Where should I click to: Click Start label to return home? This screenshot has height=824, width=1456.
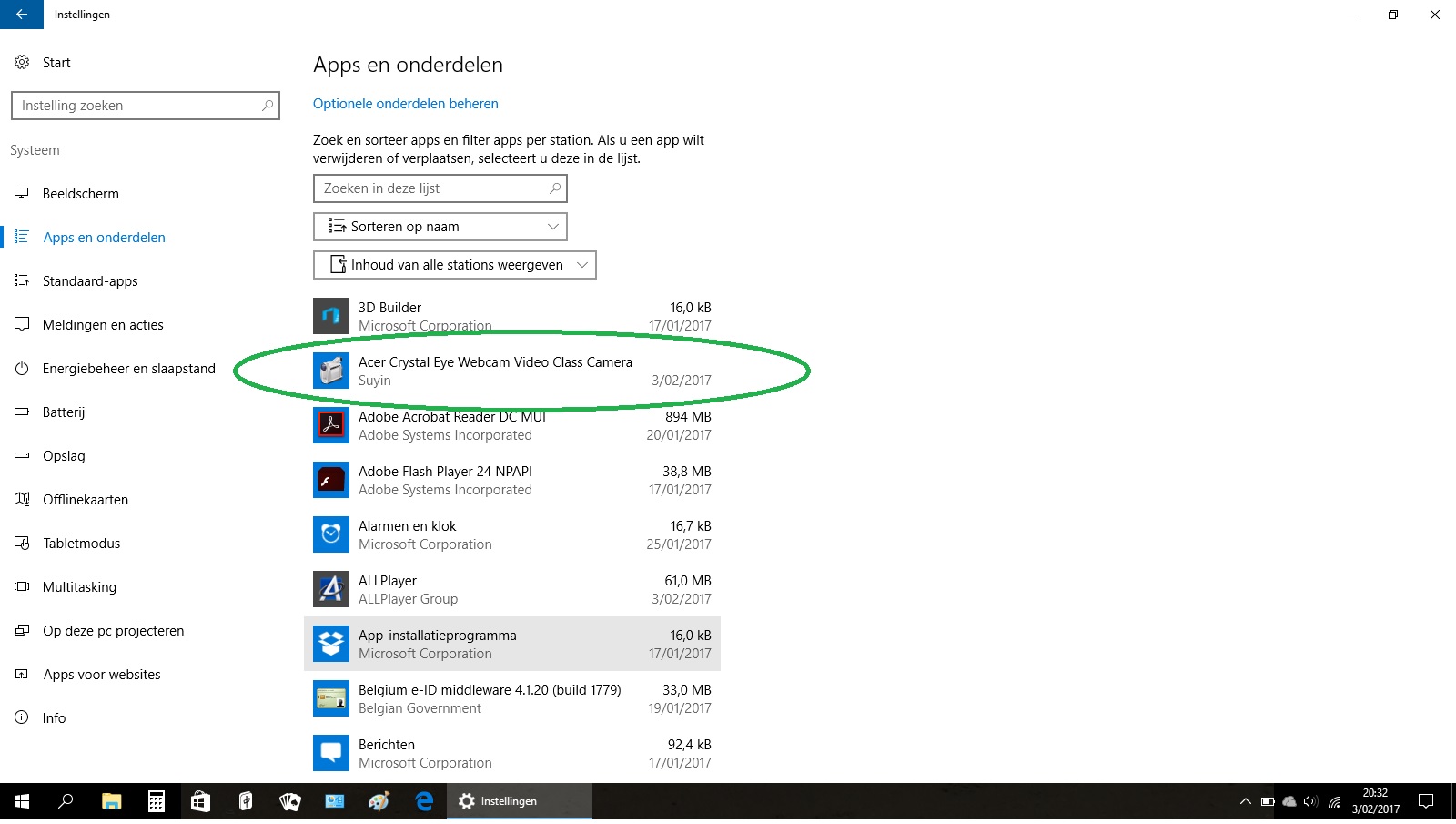tap(56, 62)
